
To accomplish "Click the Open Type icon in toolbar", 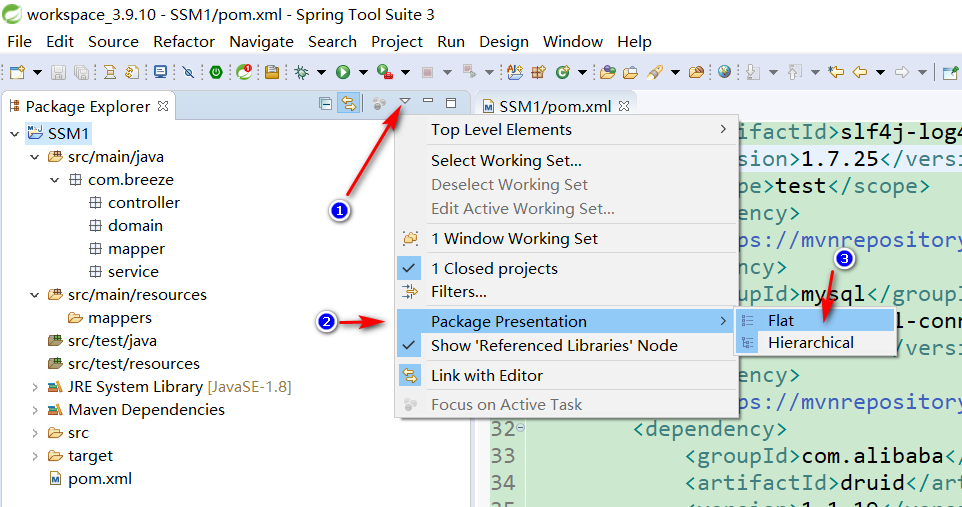I will (607, 72).
